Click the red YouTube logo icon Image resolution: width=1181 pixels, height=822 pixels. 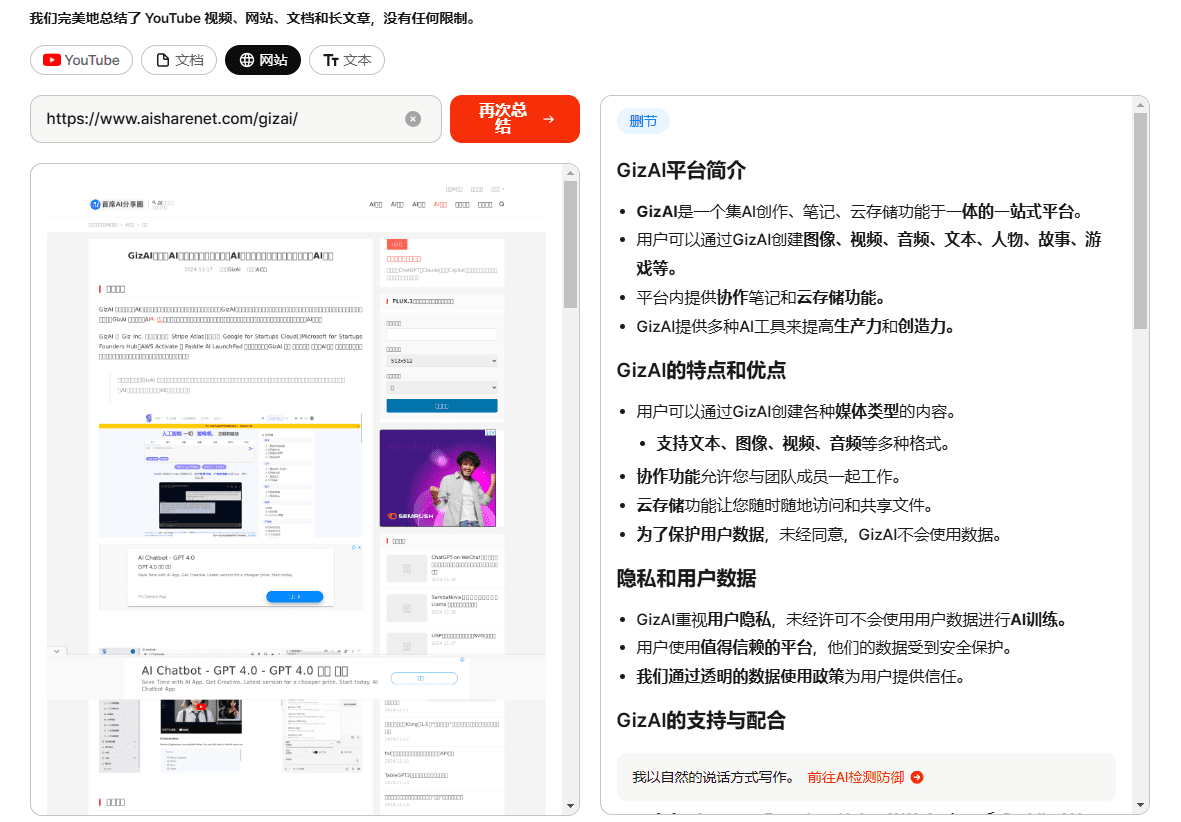pos(52,60)
